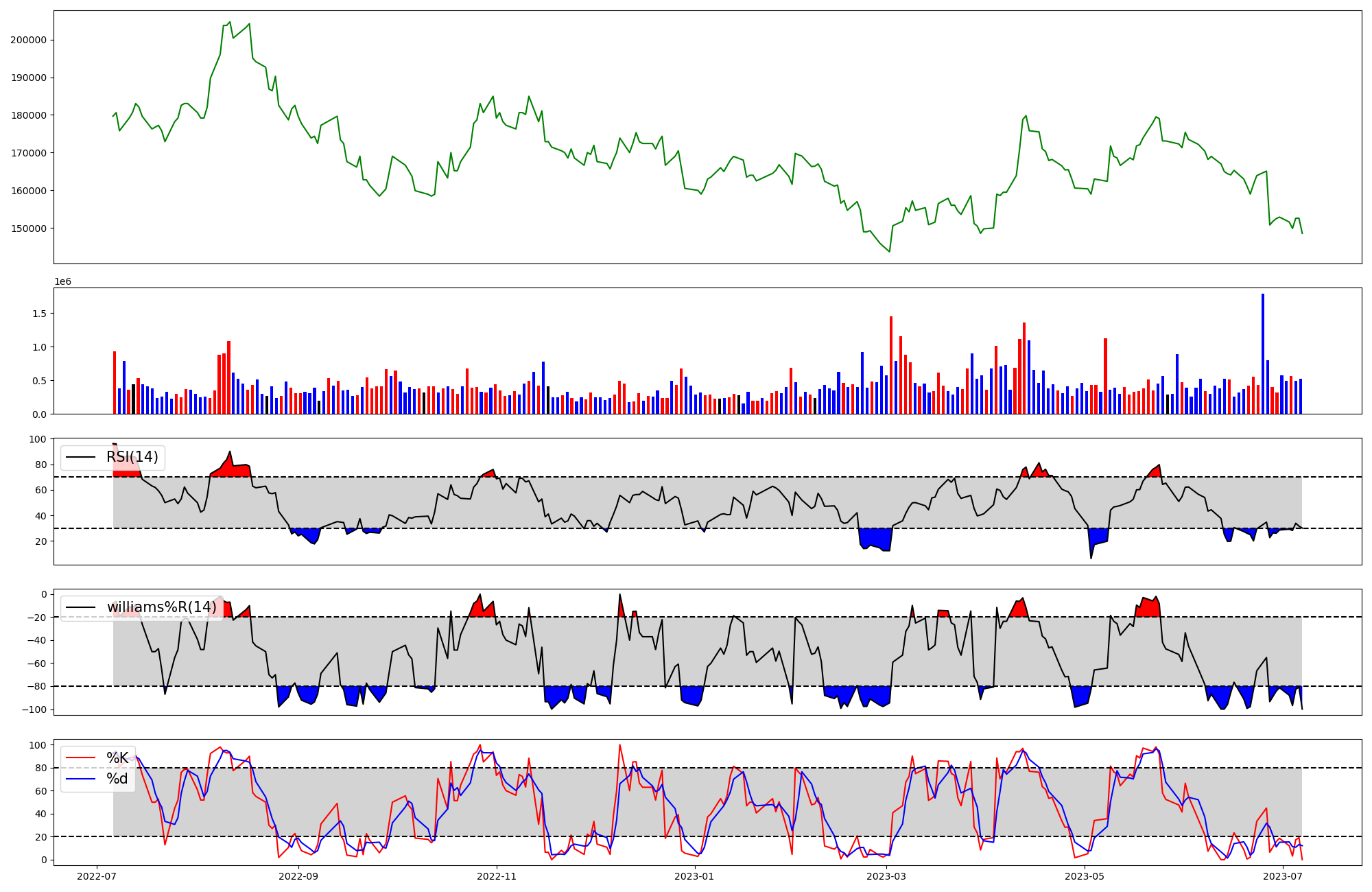Click the blue %d legend line swatch
Viewport: 1372px width, 892px height.
[x=81, y=779]
